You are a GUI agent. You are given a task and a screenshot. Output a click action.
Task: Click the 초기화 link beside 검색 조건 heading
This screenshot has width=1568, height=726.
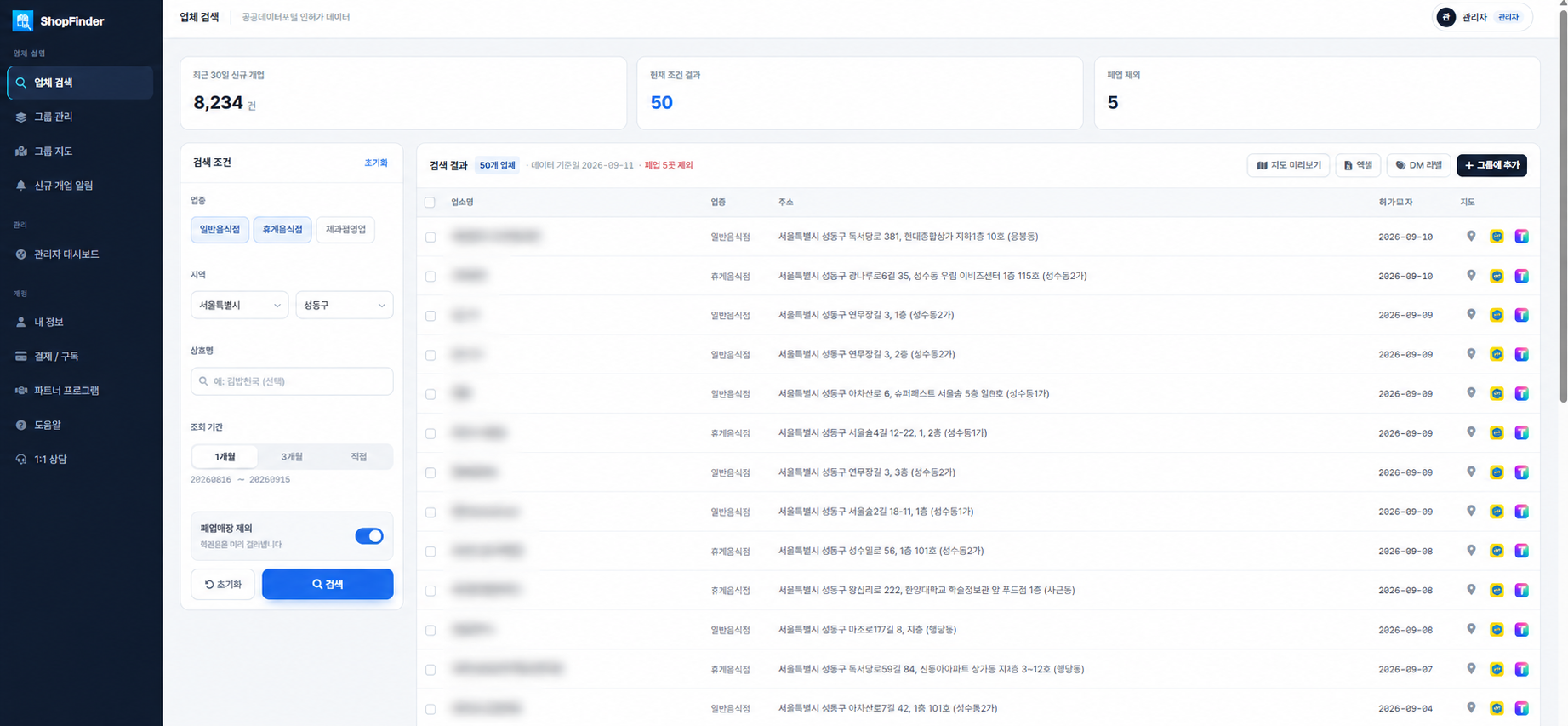pos(376,163)
